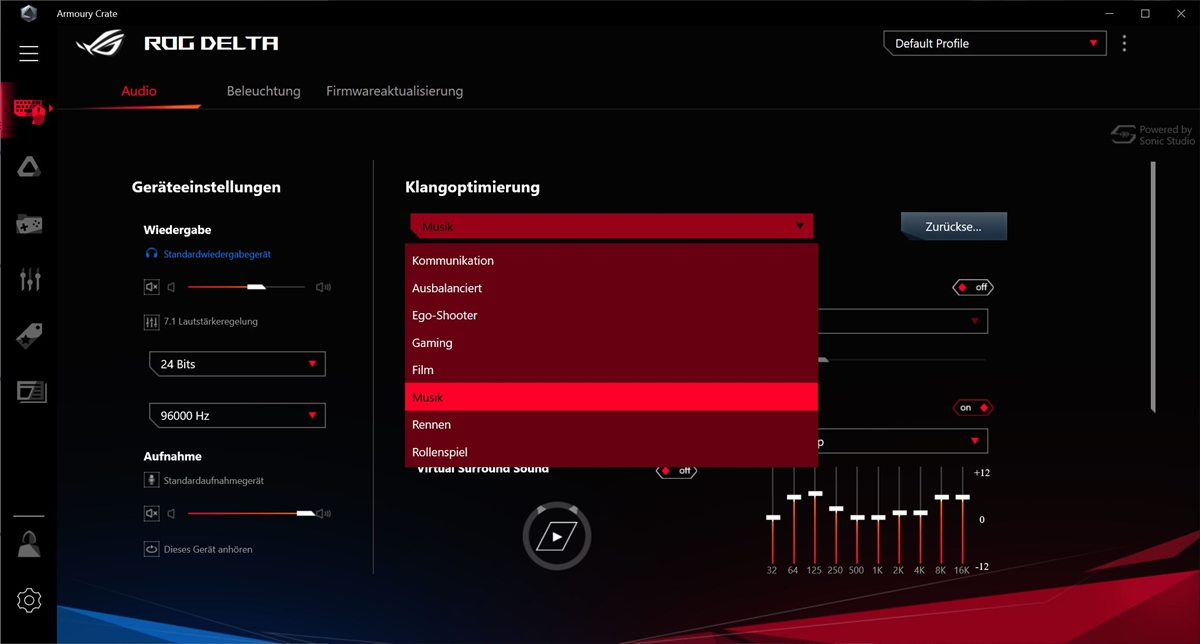Open the user account sidebar icon

click(29, 545)
